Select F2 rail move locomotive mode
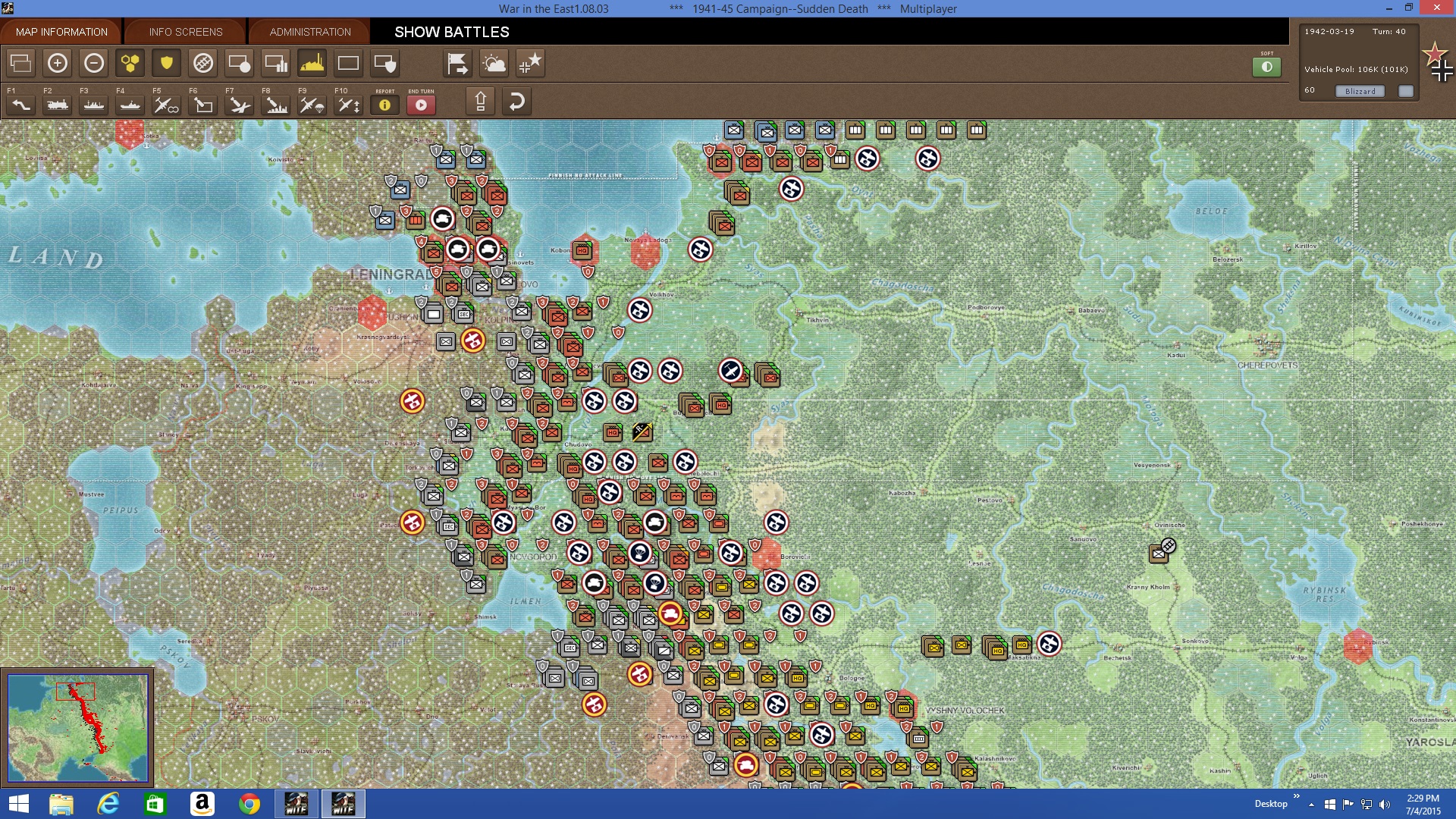The image size is (1456, 819). coord(57,105)
